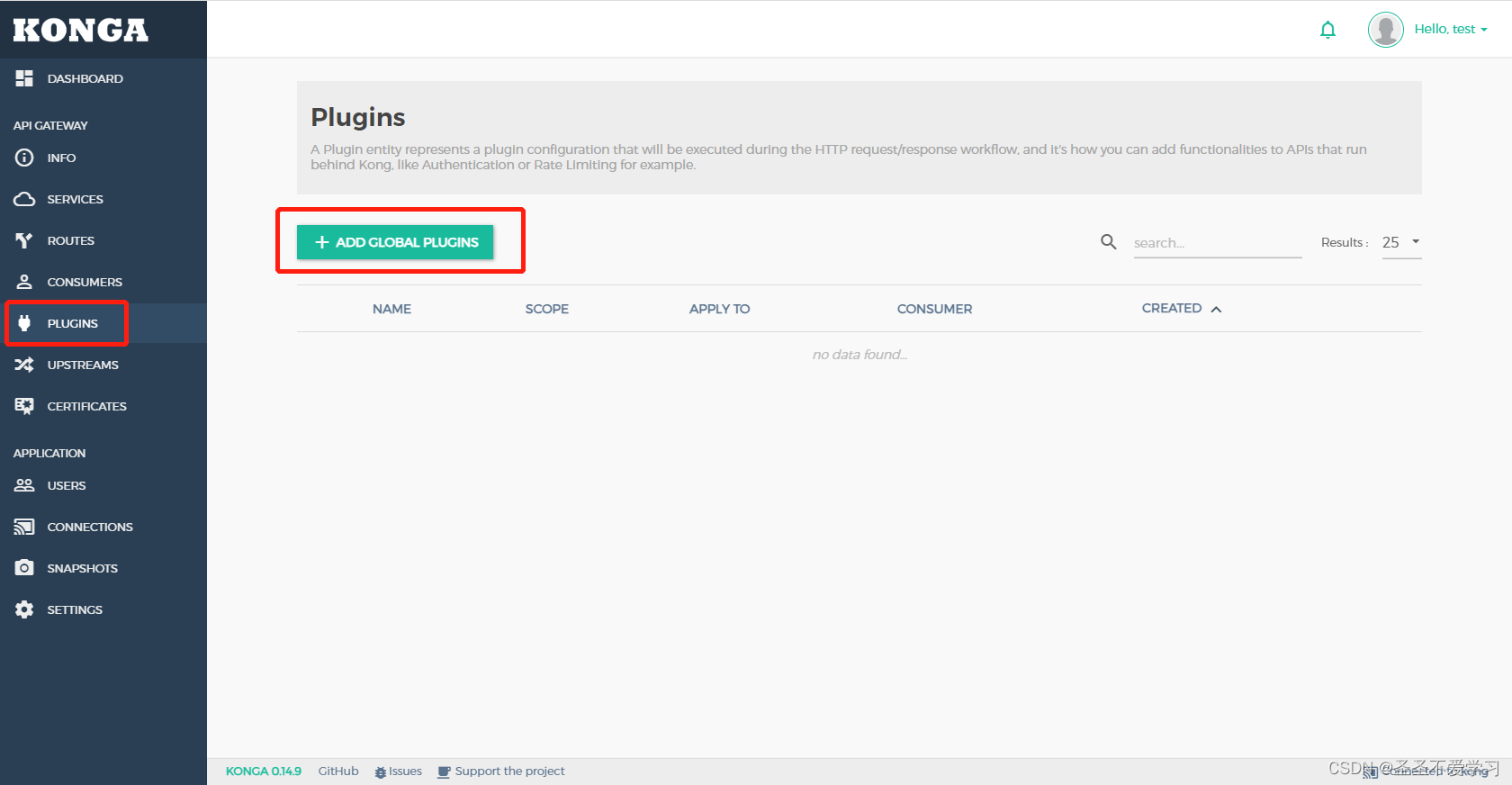Open SNAPSHOTS section
Image resolution: width=1512 pixels, height=785 pixels.
103,568
